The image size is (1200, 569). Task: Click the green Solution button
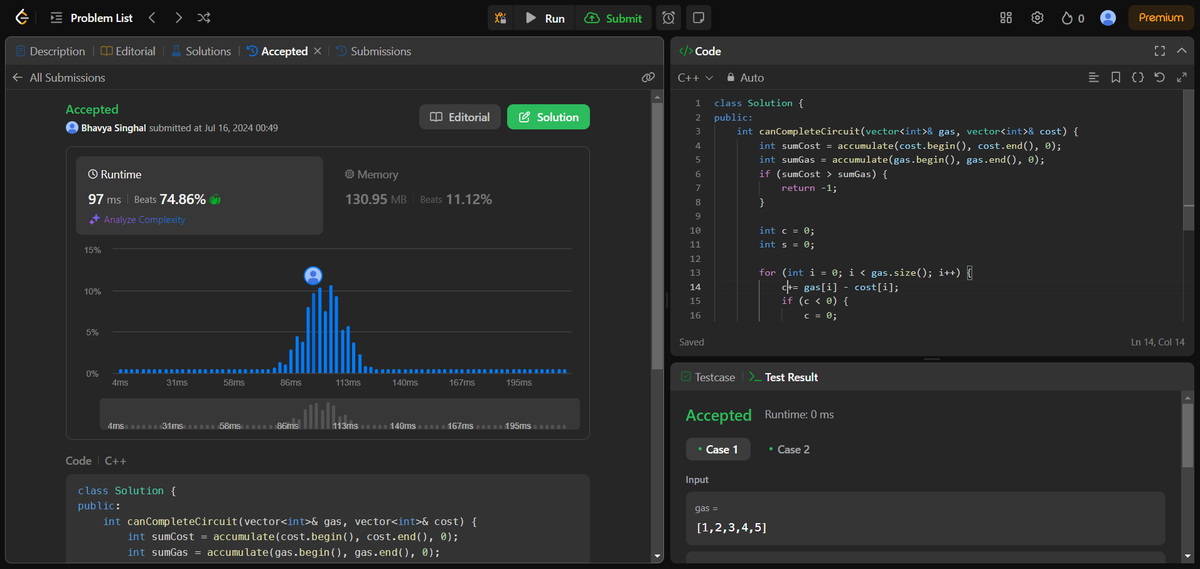pos(548,117)
